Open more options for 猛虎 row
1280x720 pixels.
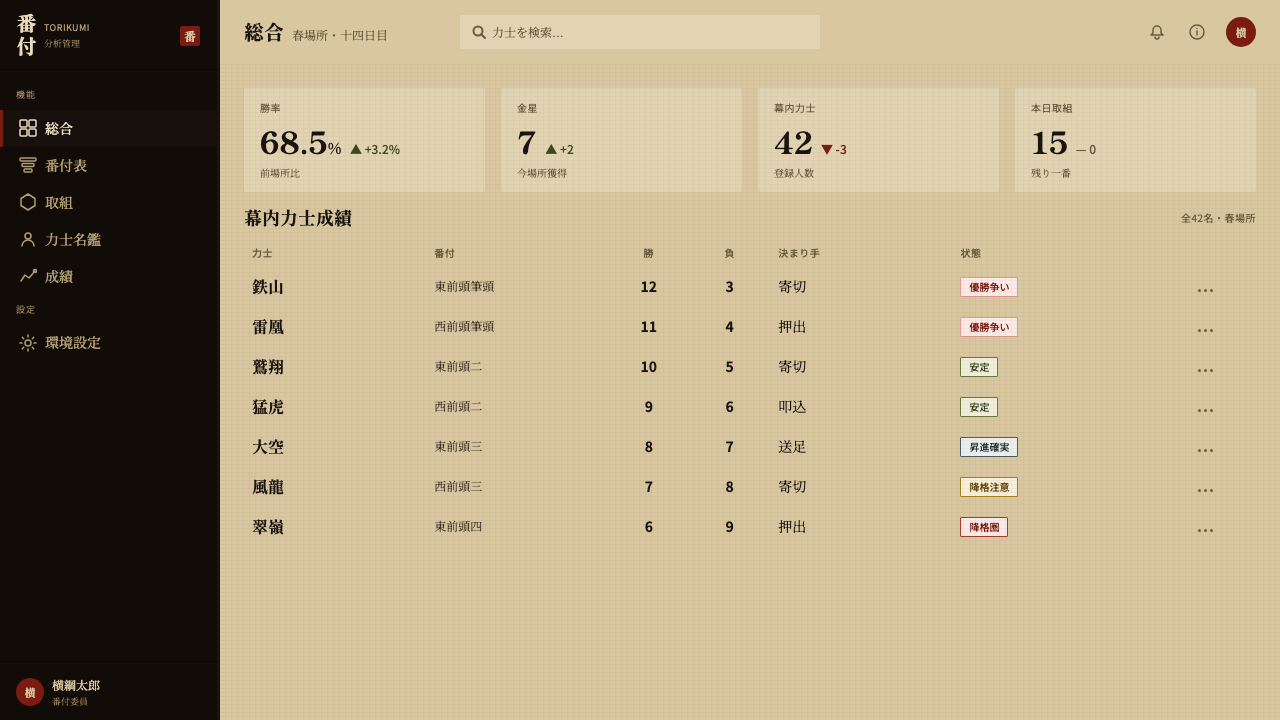(1206, 409)
